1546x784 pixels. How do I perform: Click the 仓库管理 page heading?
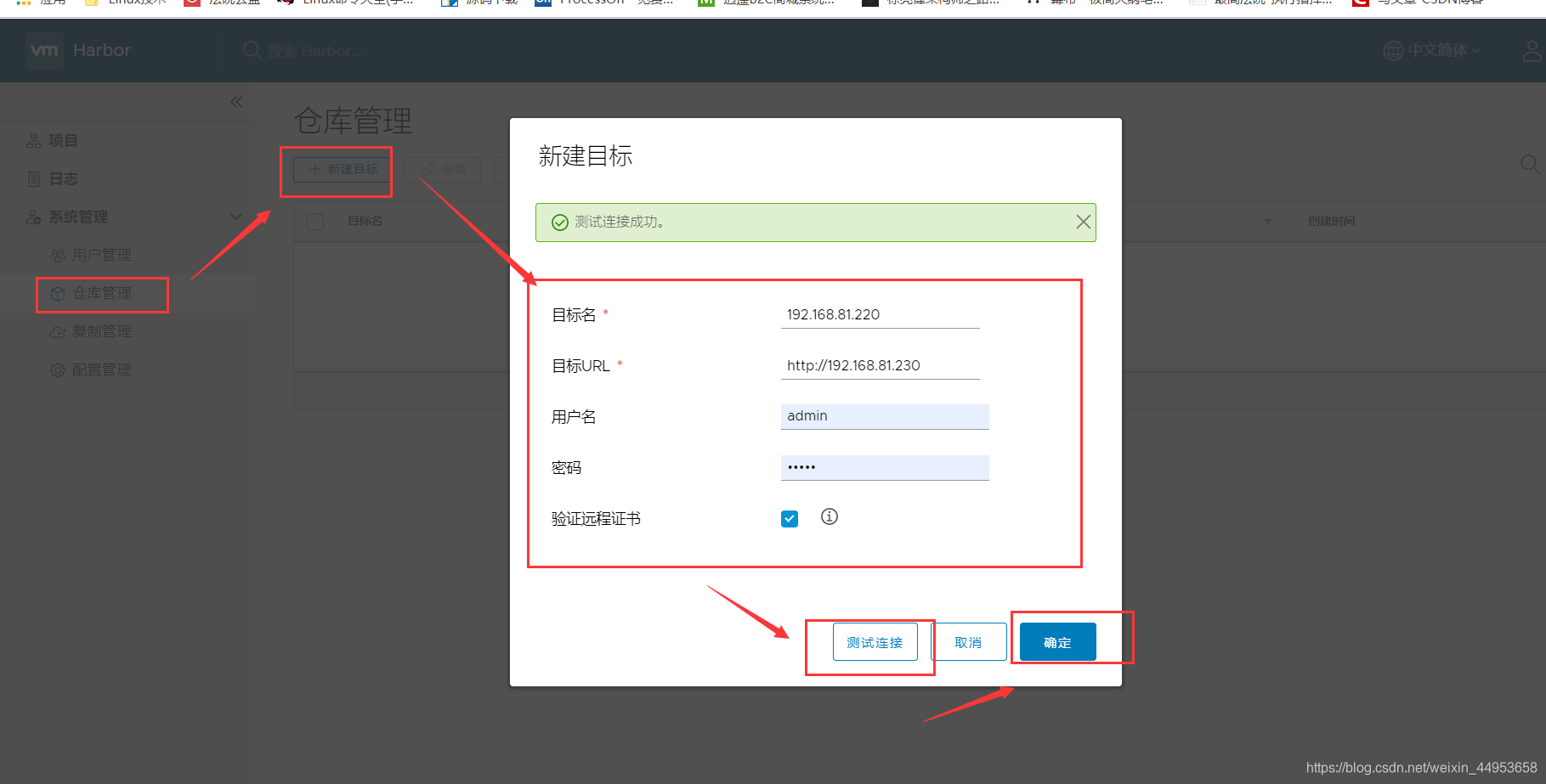tap(353, 121)
